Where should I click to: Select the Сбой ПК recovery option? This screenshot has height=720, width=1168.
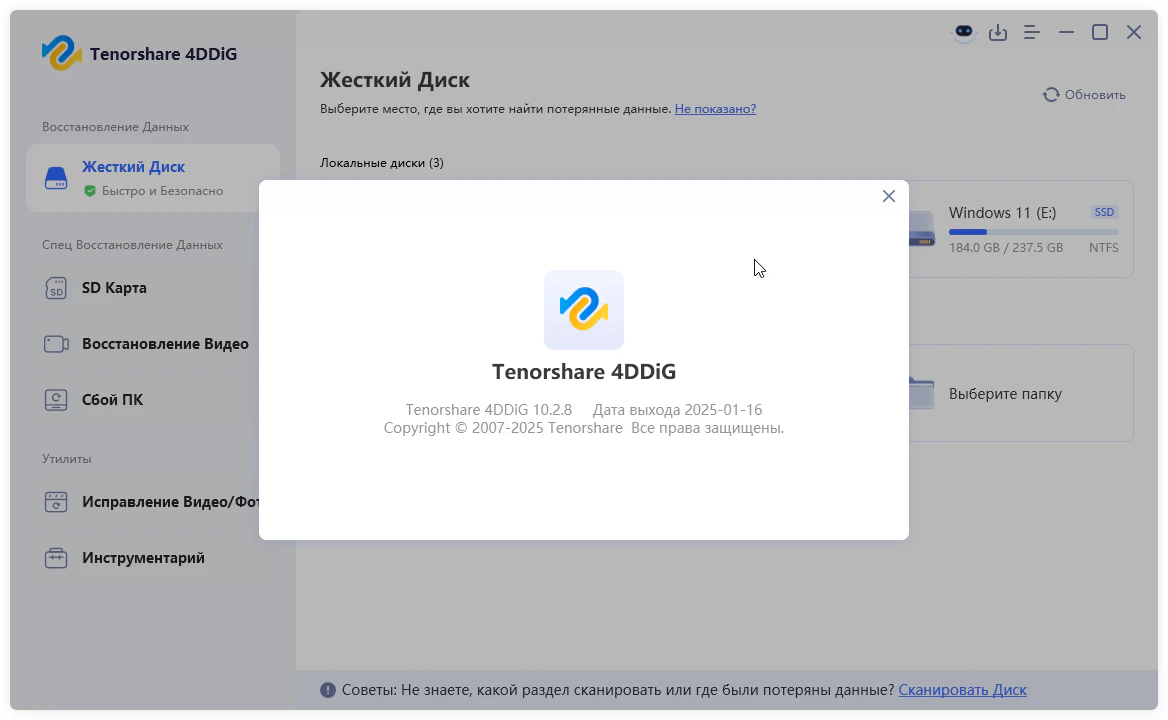click(x=111, y=400)
